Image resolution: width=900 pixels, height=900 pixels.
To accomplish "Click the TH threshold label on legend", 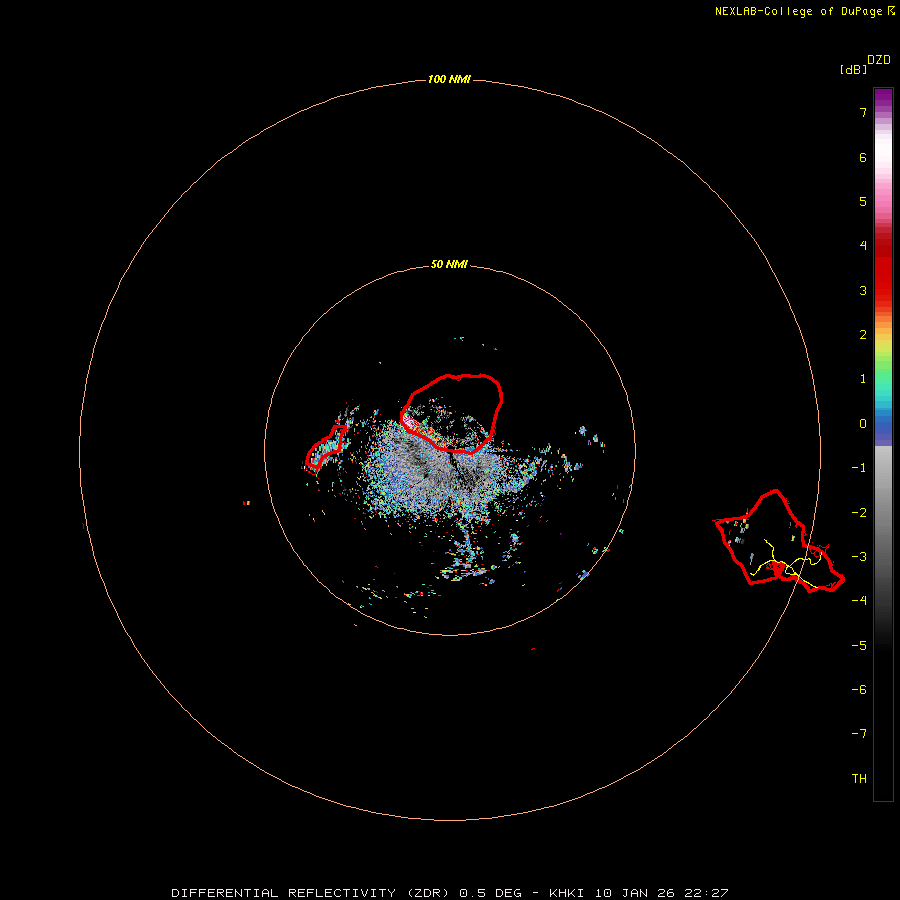I will [x=859, y=778].
